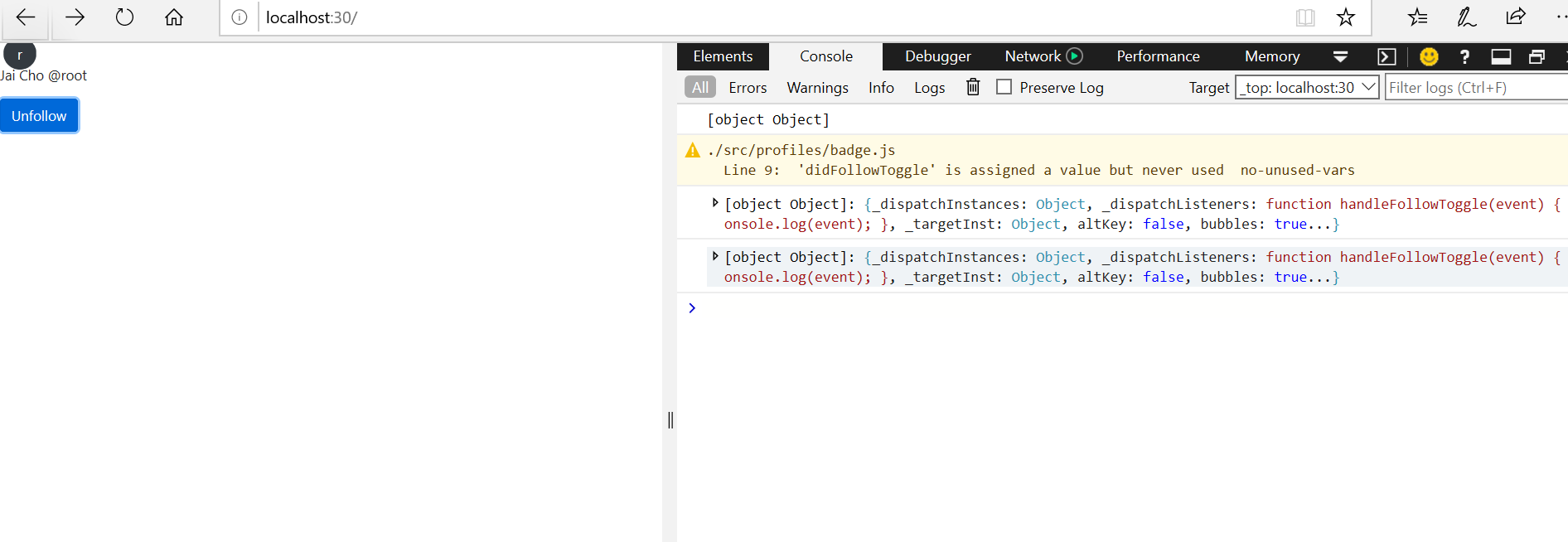The height and width of the screenshot is (542, 1568).
Task: Open the favorites hub
Action: (x=1418, y=17)
